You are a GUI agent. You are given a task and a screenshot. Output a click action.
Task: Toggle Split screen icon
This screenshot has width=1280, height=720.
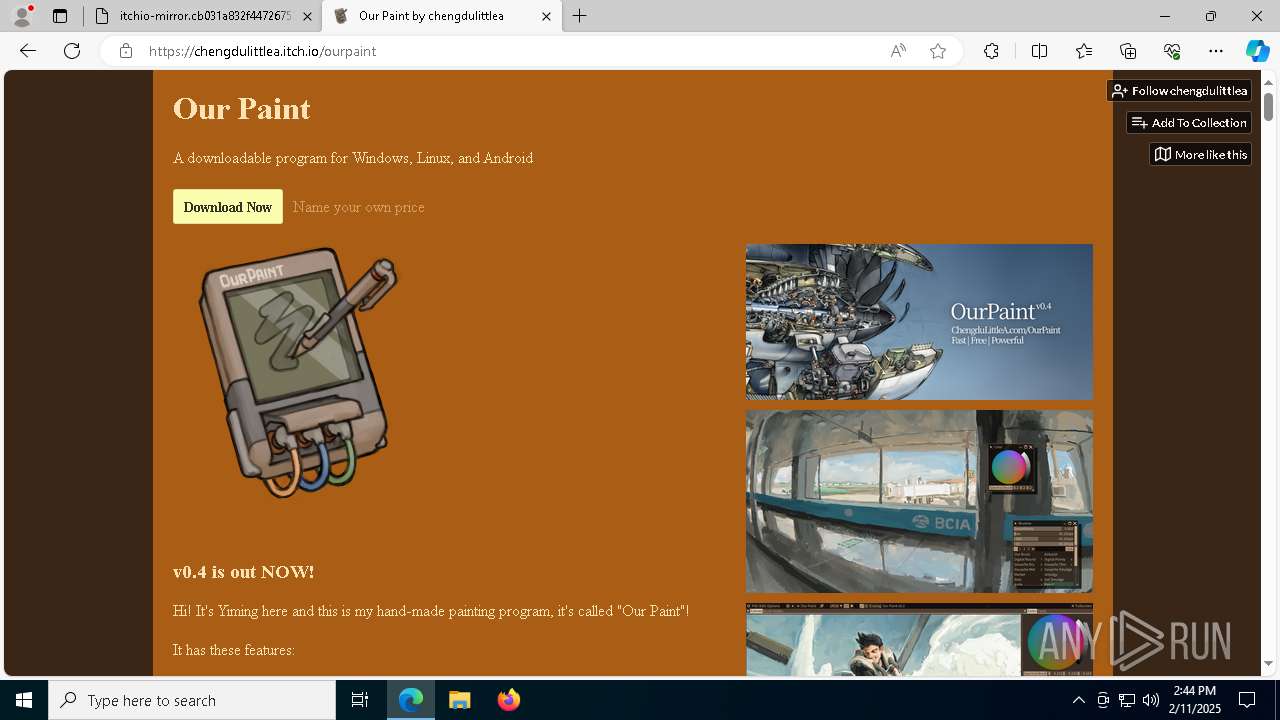(x=1039, y=51)
